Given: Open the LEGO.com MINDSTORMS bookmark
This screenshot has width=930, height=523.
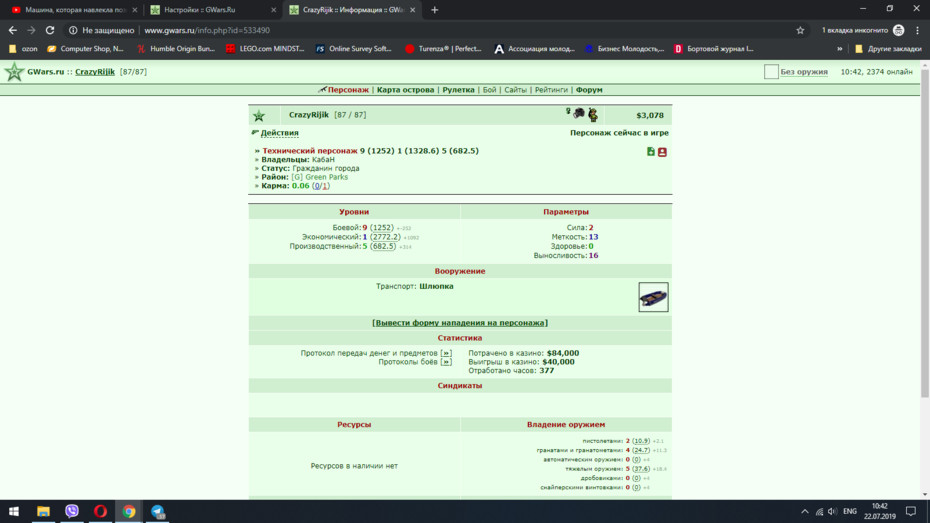Looking at the screenshot, I should click(x=265, y=49).
